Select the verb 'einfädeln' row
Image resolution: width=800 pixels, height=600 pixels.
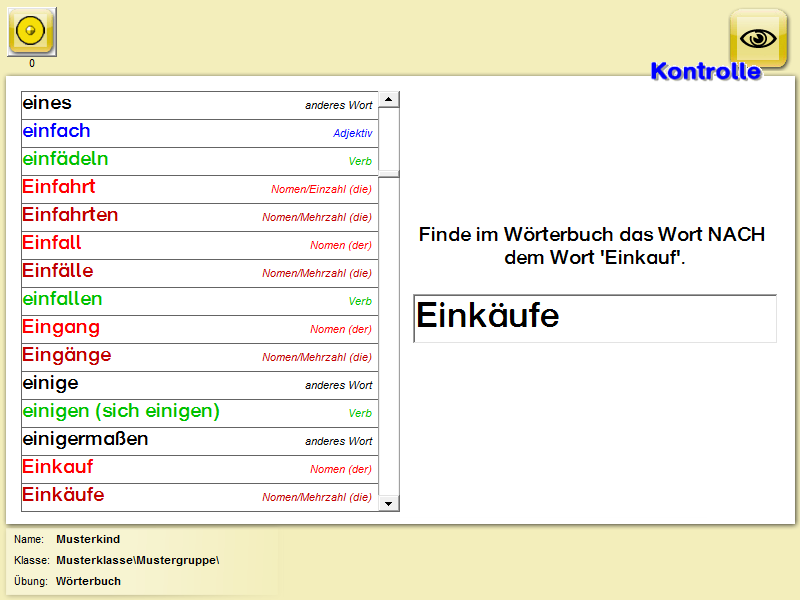click(198, 161)
